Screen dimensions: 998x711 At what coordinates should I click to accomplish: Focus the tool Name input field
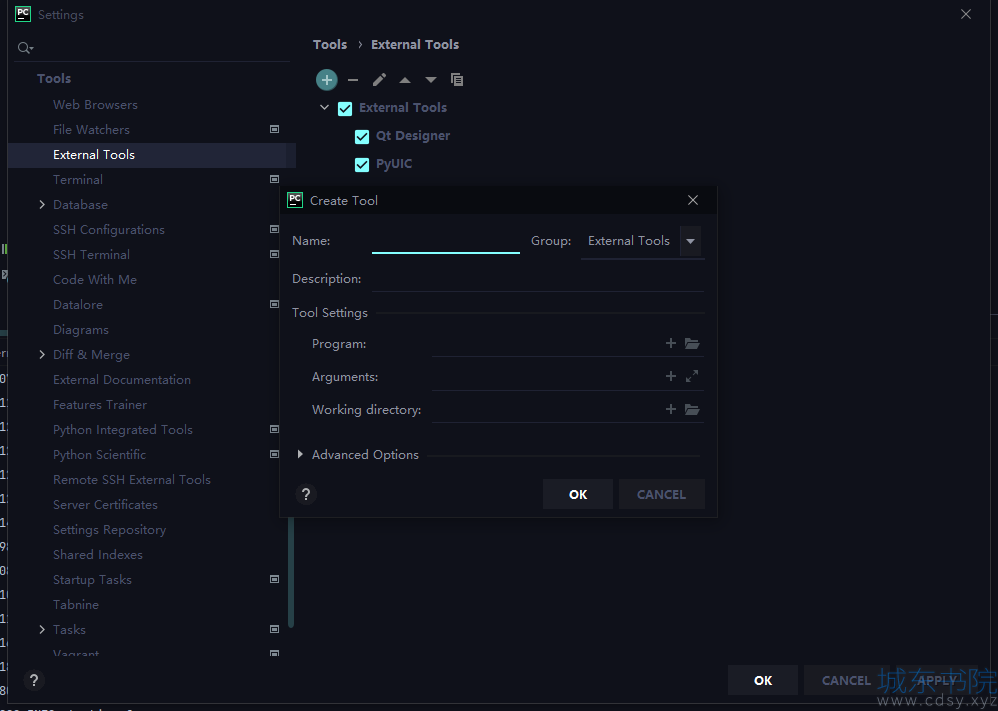point(446,241)
